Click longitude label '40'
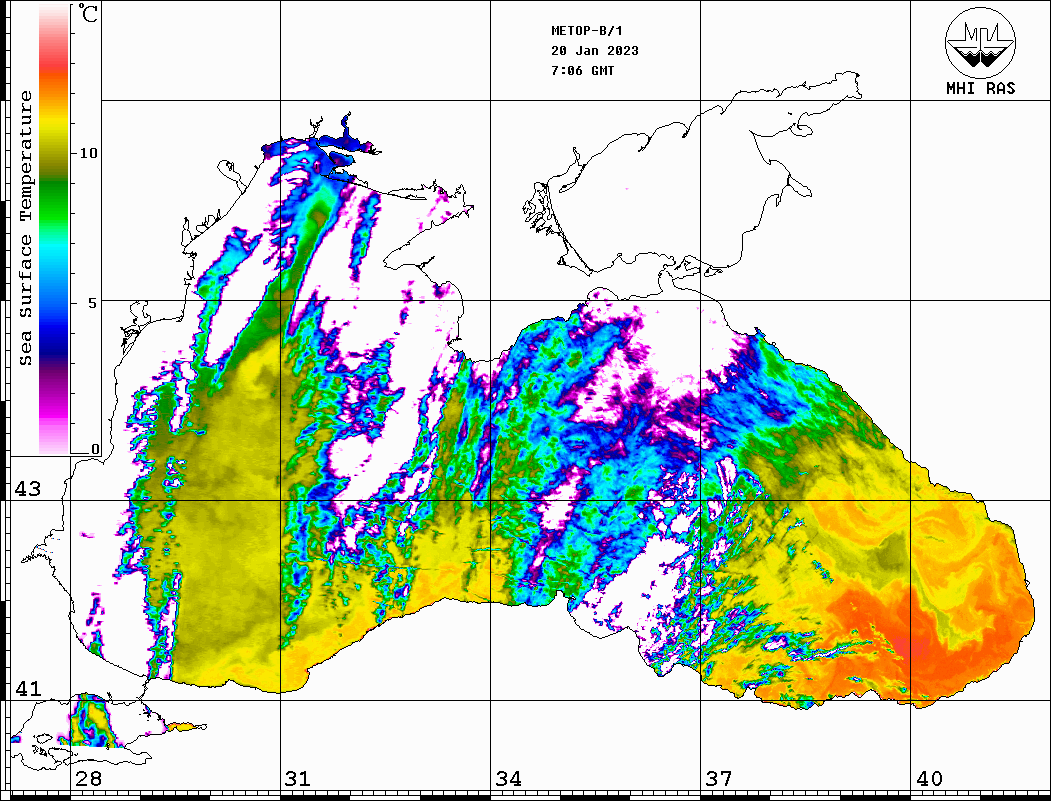The width and height of the screenshot is (1051, 801). tap(929, 779)
